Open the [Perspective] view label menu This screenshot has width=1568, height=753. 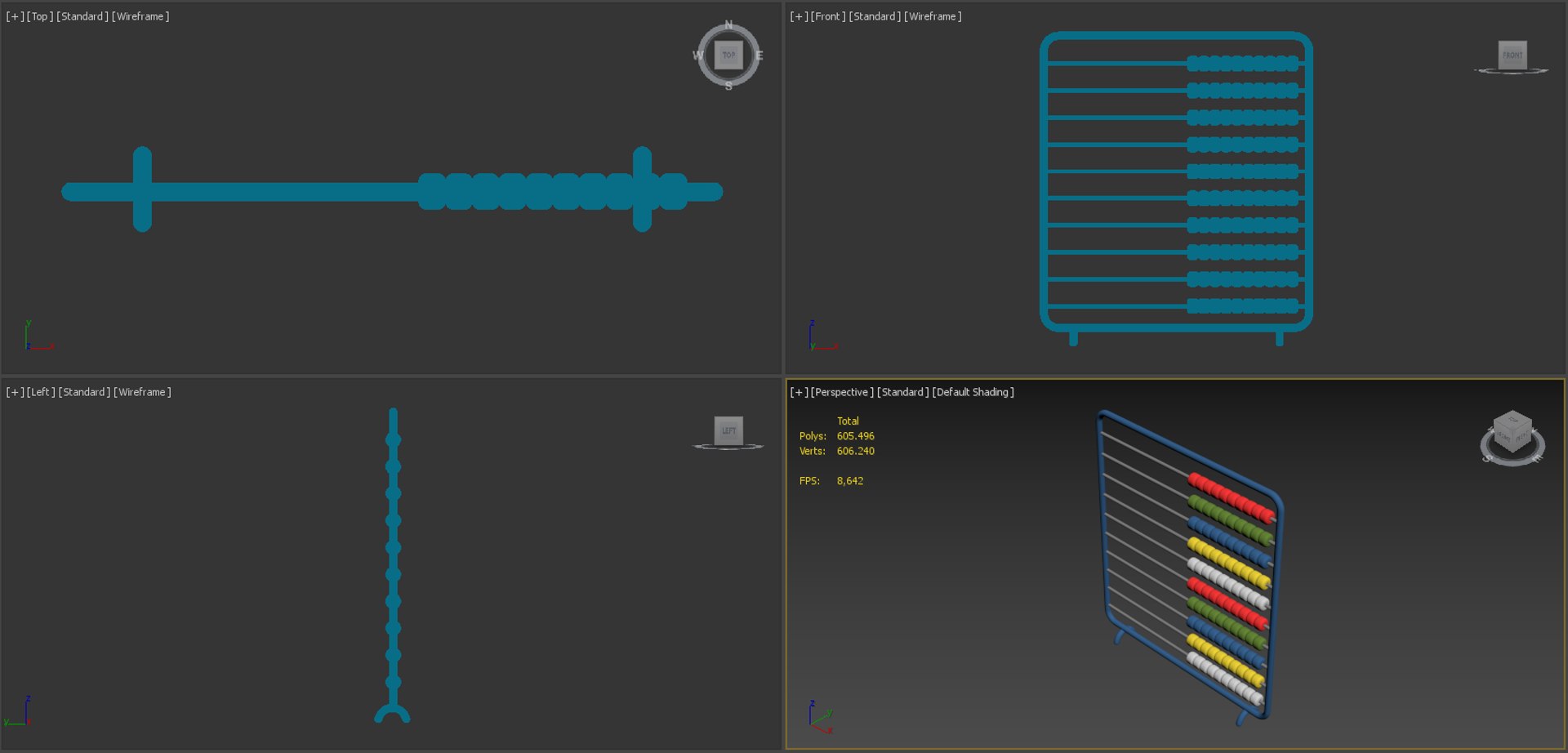(842, 392)
